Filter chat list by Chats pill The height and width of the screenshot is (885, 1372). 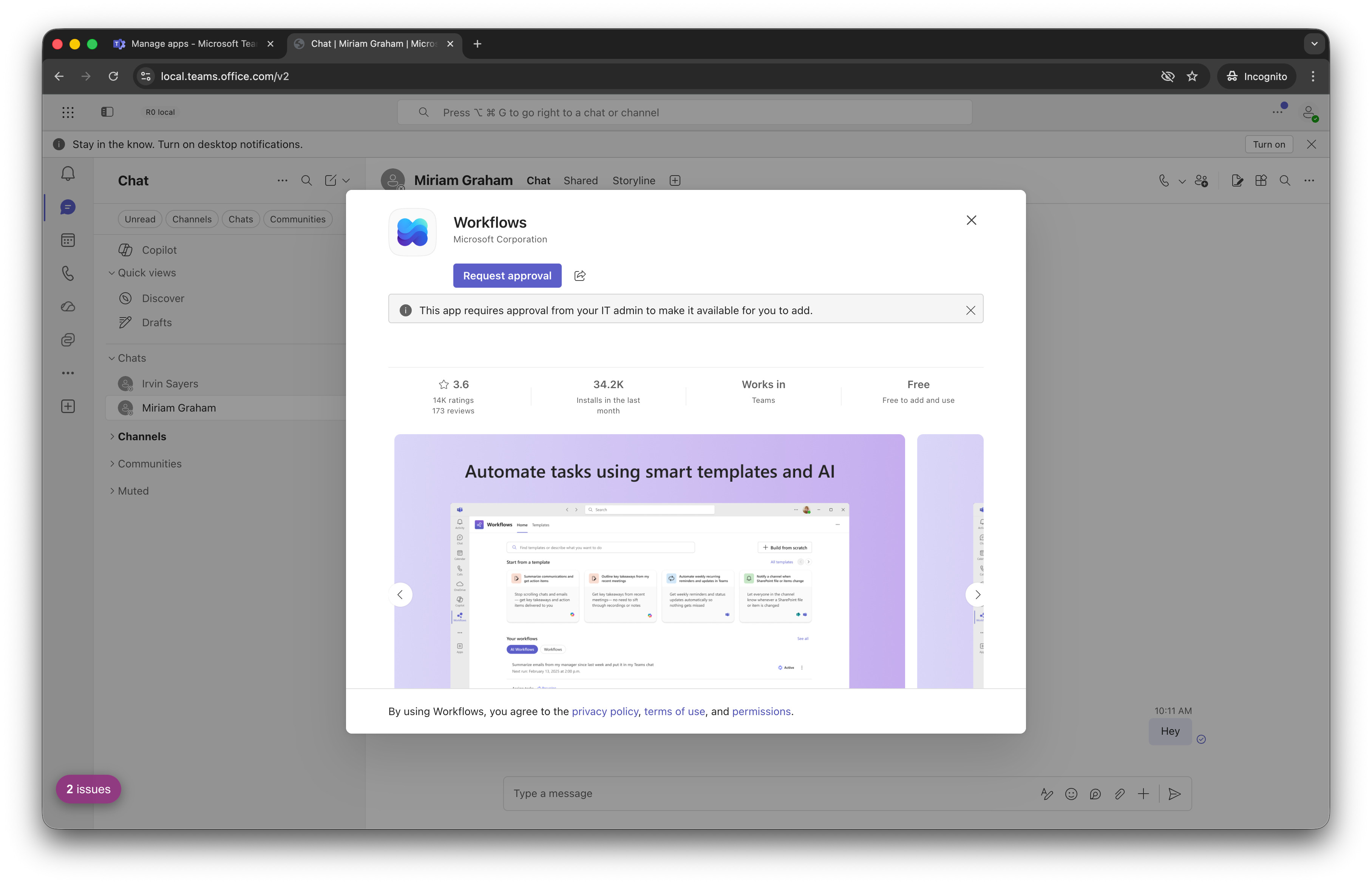tap(240, 219)
